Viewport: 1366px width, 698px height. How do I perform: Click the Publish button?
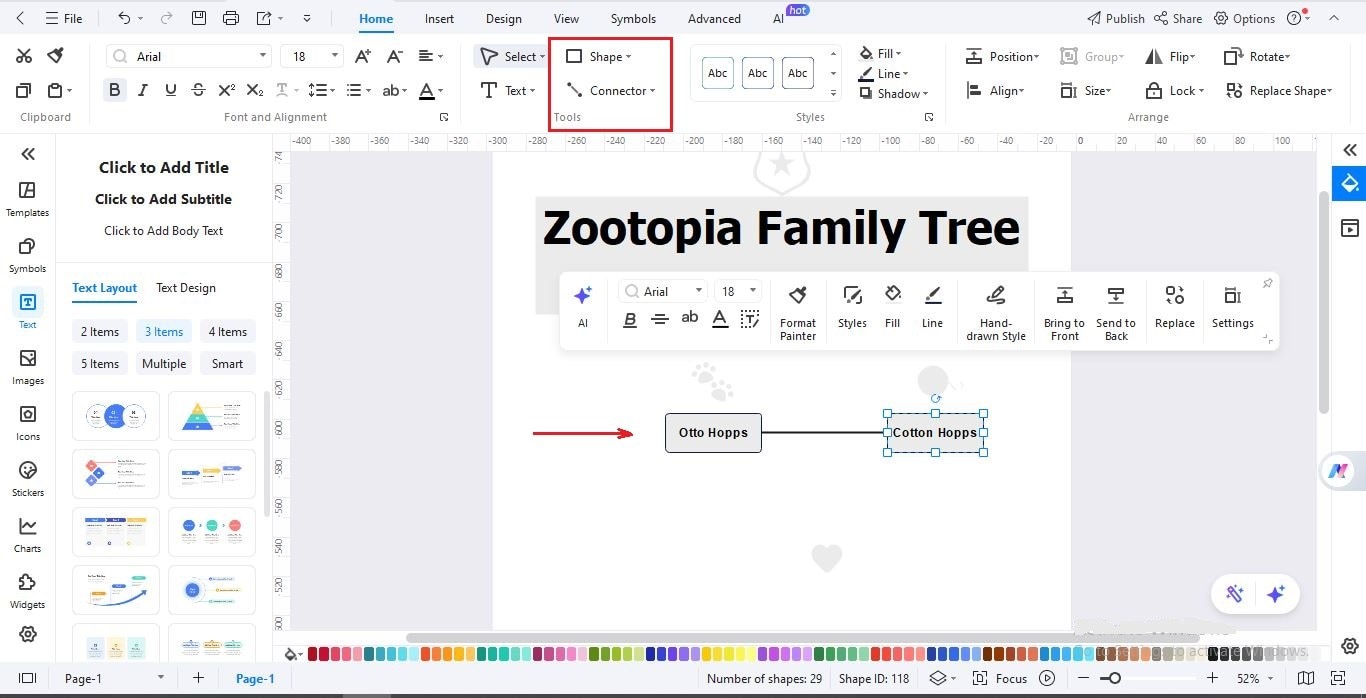[1115, 18]
